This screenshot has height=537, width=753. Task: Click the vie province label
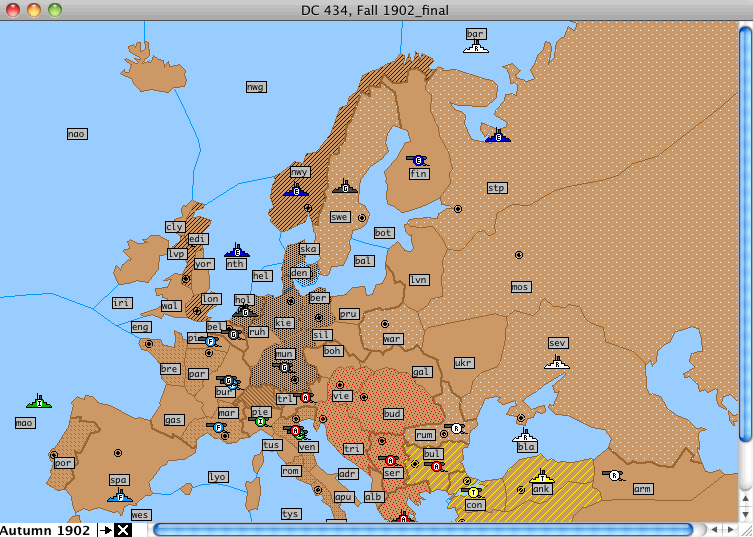click(342, 396)
